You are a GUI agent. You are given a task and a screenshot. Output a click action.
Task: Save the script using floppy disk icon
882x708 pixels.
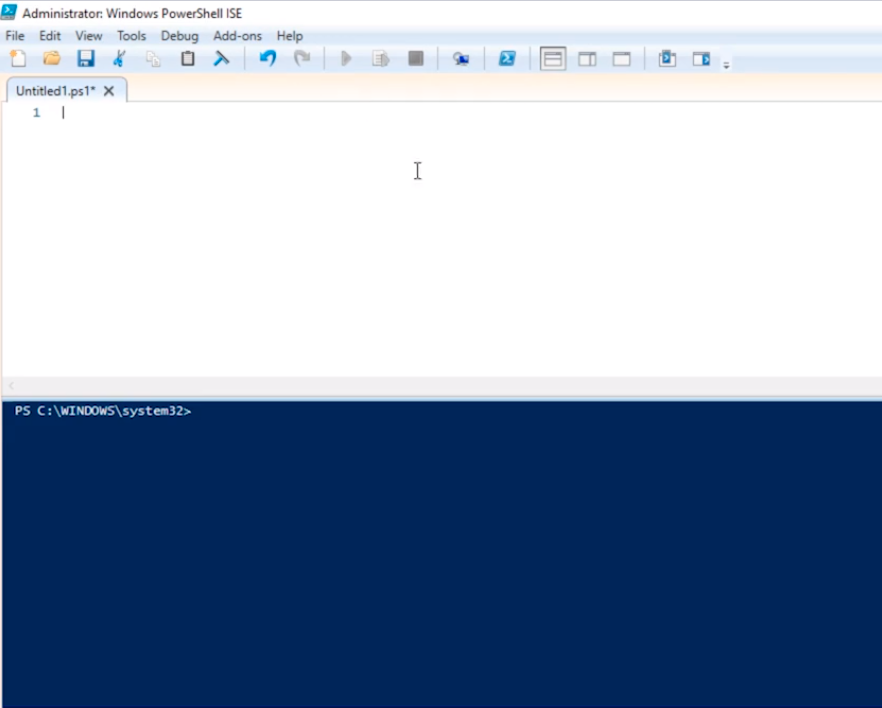pyautogui.click(x=86, y=59)
